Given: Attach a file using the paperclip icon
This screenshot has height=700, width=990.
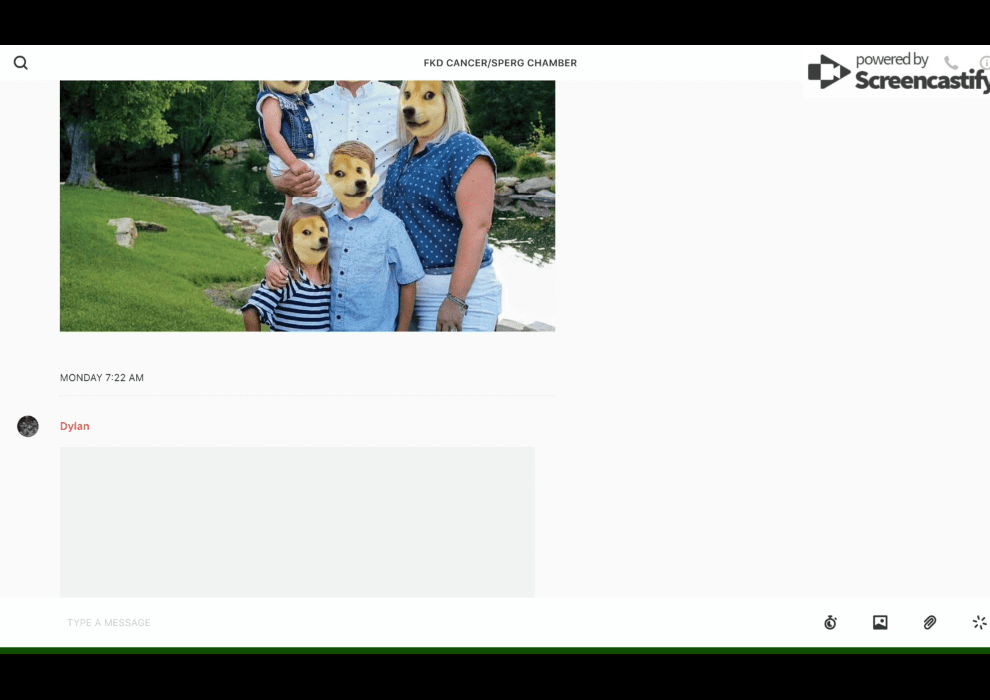Looking at the screenshot, I should (x=930, y=623).
